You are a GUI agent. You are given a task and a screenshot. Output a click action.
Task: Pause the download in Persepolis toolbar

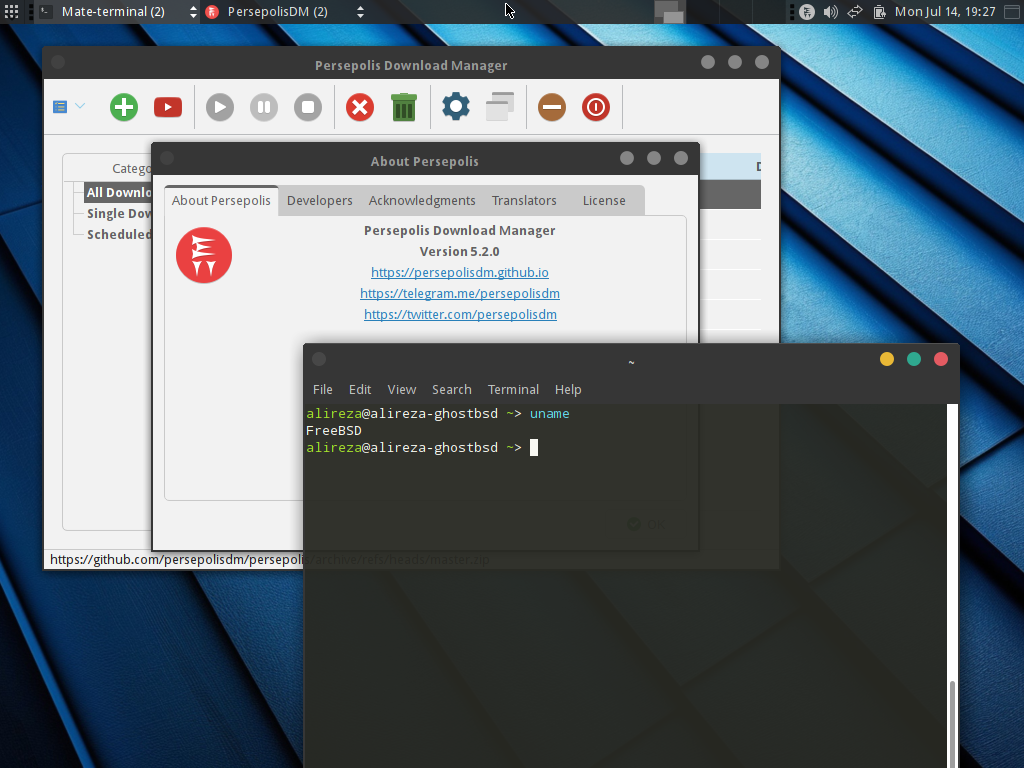point(264,107)
